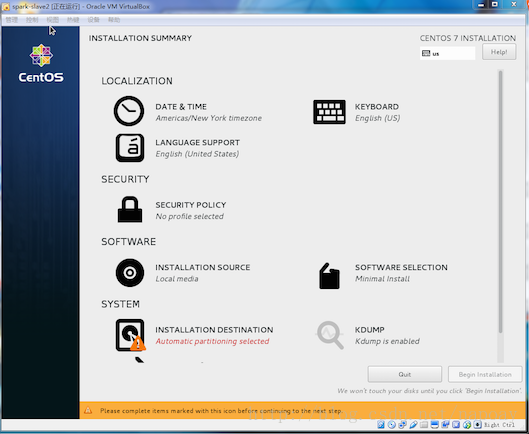Screen dimensions: 529x434
Task: Click the warning triangle in orange bar
Action: point(88,410)
